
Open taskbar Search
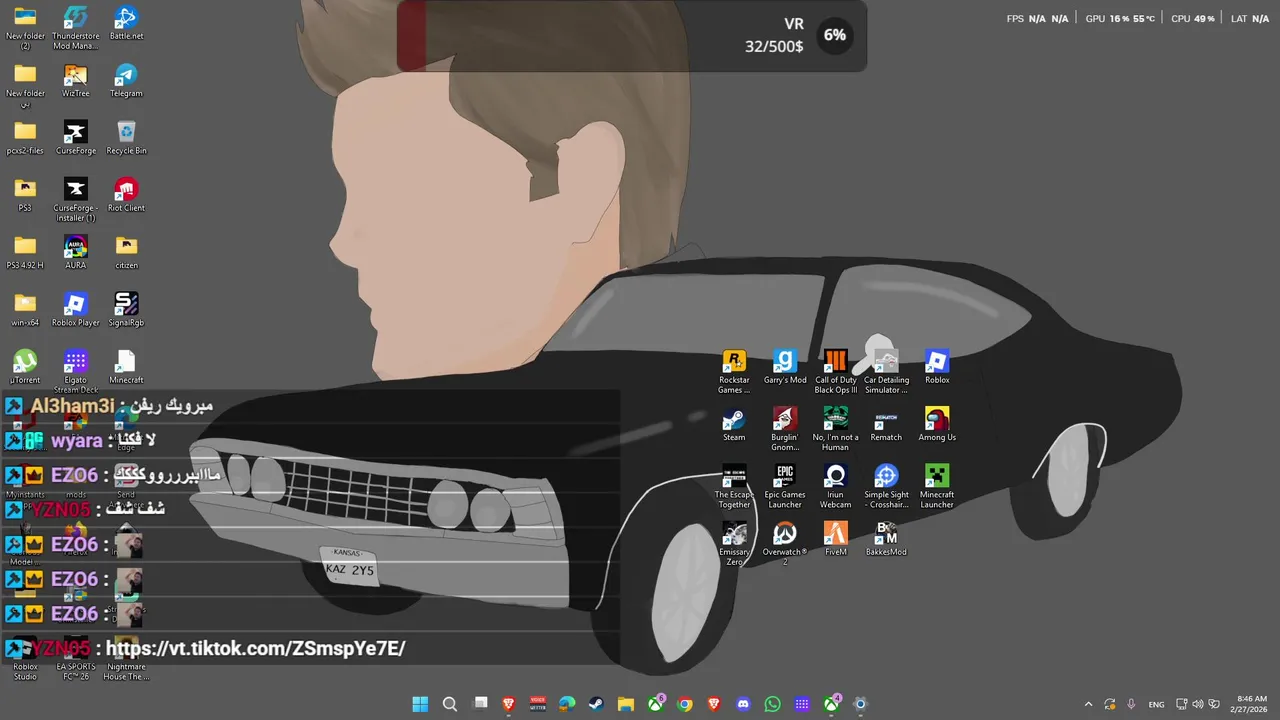450,704
